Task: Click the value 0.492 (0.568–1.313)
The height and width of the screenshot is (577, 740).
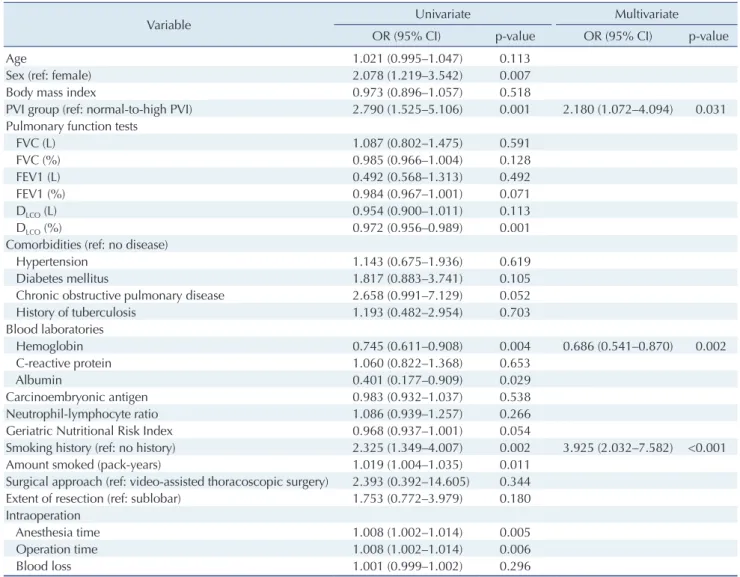Action: (408, 177)
